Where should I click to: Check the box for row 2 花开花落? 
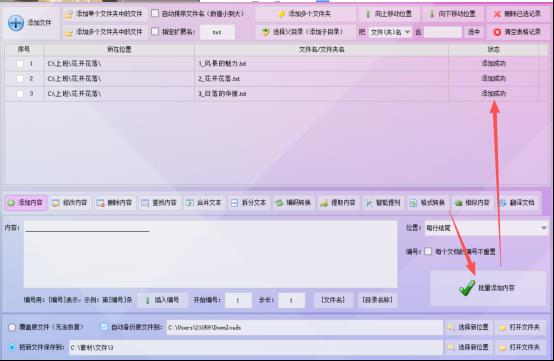tap(20, 79)
